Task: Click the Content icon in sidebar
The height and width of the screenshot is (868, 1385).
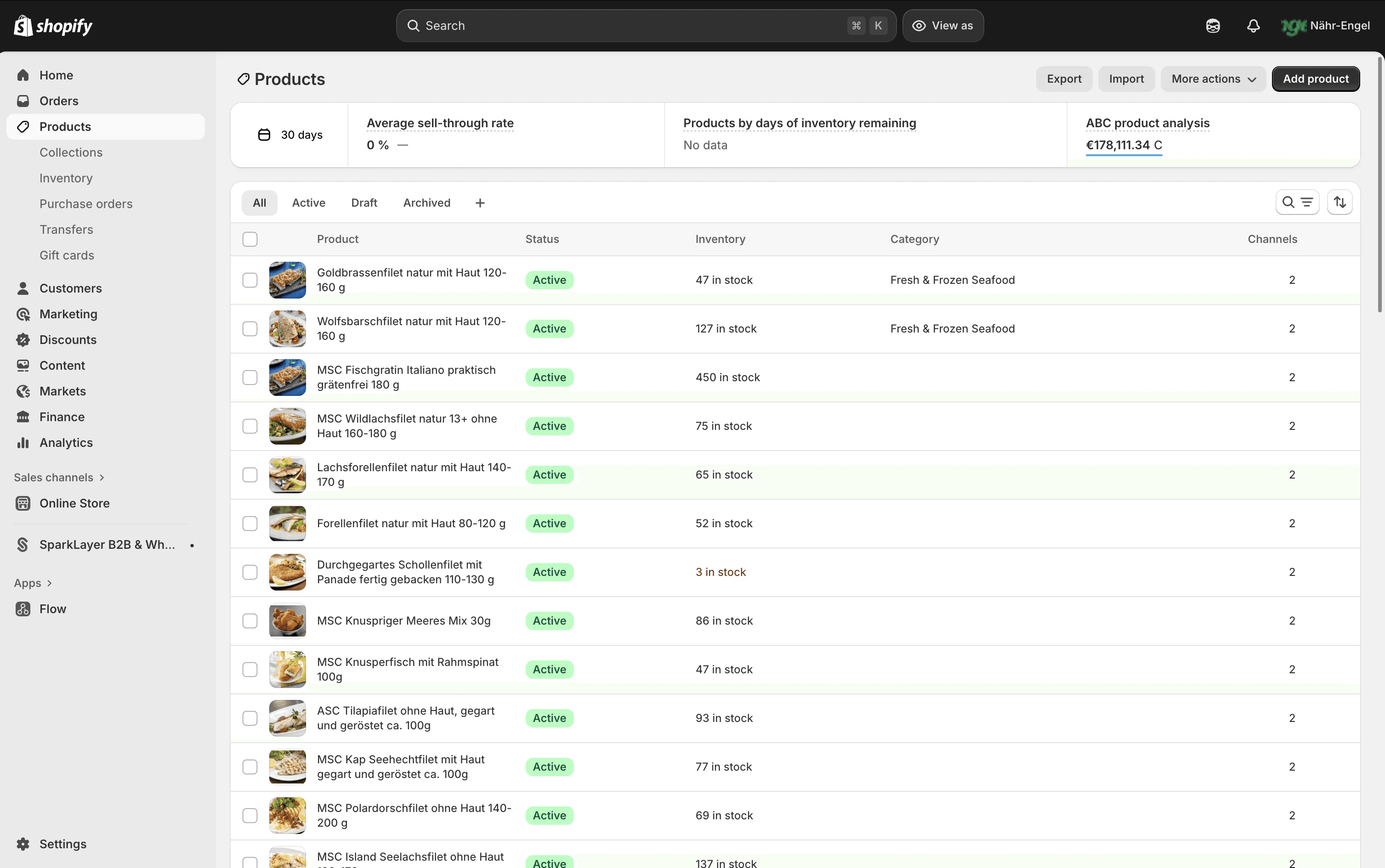Action: tap(23, 366)
